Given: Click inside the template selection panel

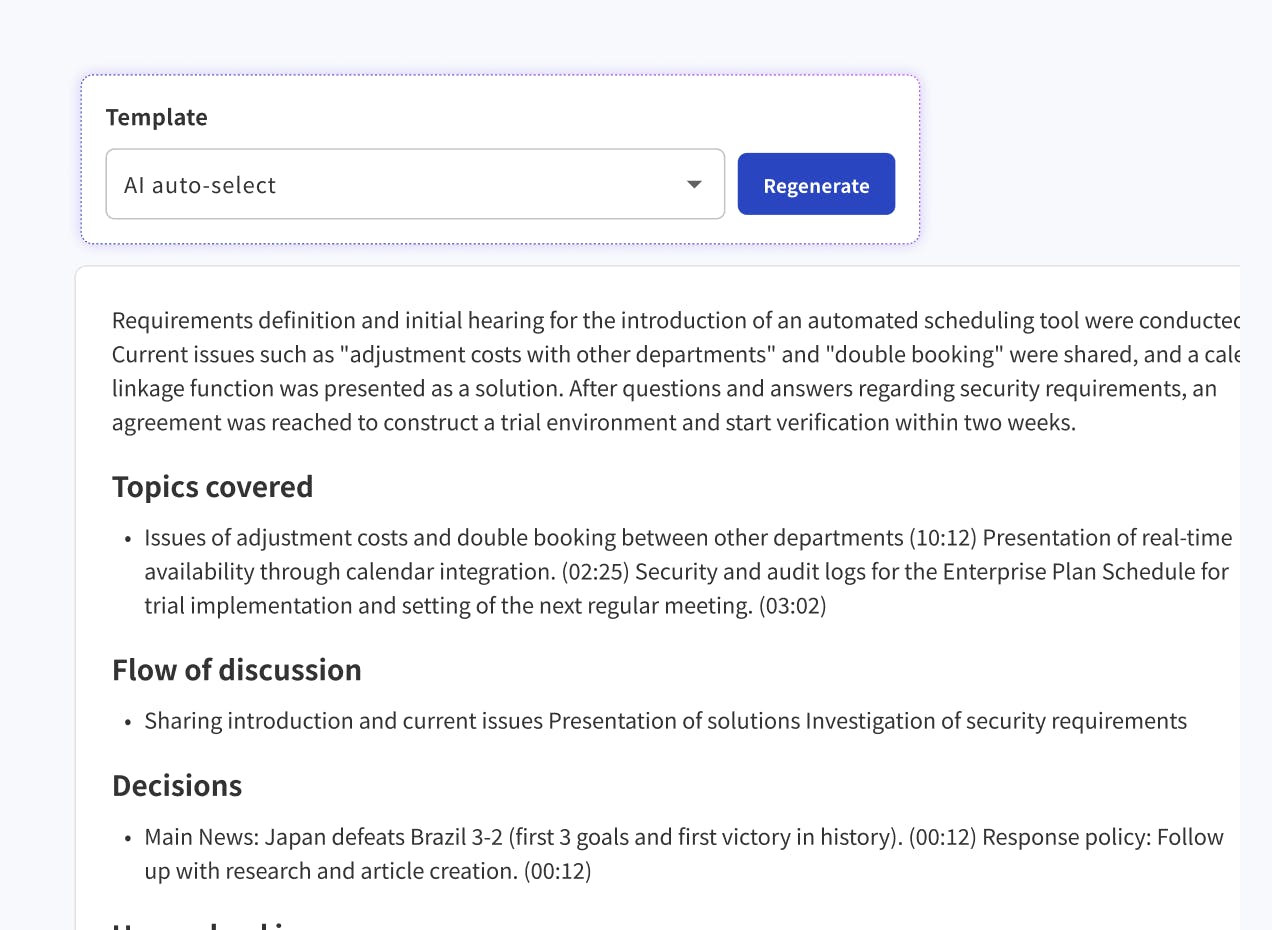Looking at the screenshot, I should 499,157.
